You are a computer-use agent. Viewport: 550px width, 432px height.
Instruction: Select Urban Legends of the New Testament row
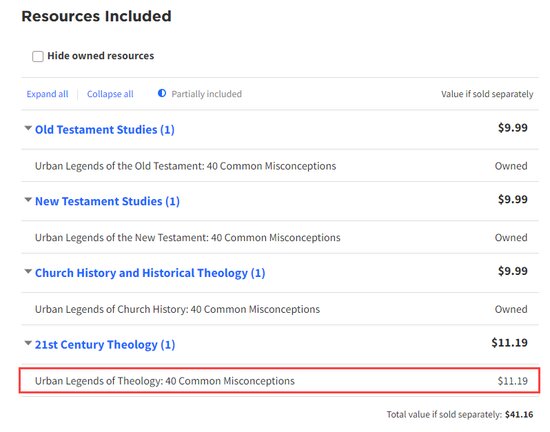tap(280, 237)
